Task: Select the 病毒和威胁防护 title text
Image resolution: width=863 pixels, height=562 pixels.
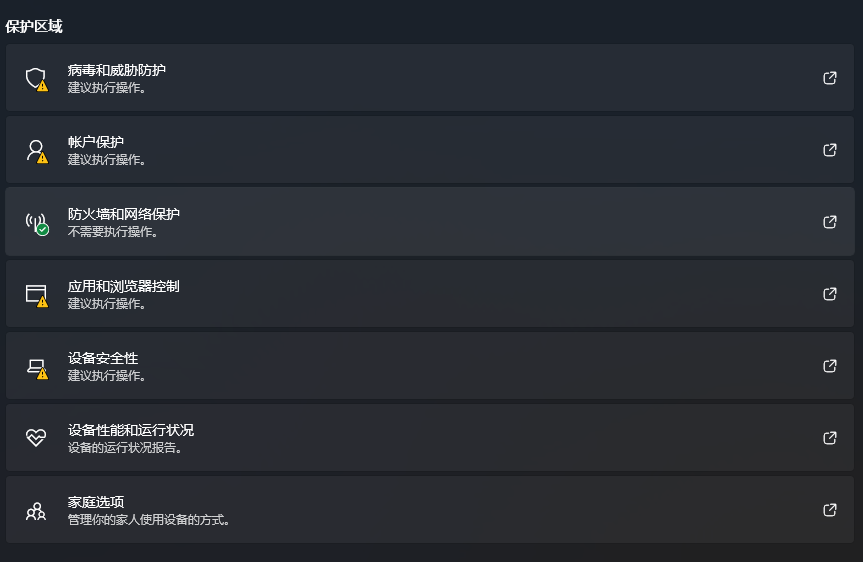Action: tap(117, 70)
